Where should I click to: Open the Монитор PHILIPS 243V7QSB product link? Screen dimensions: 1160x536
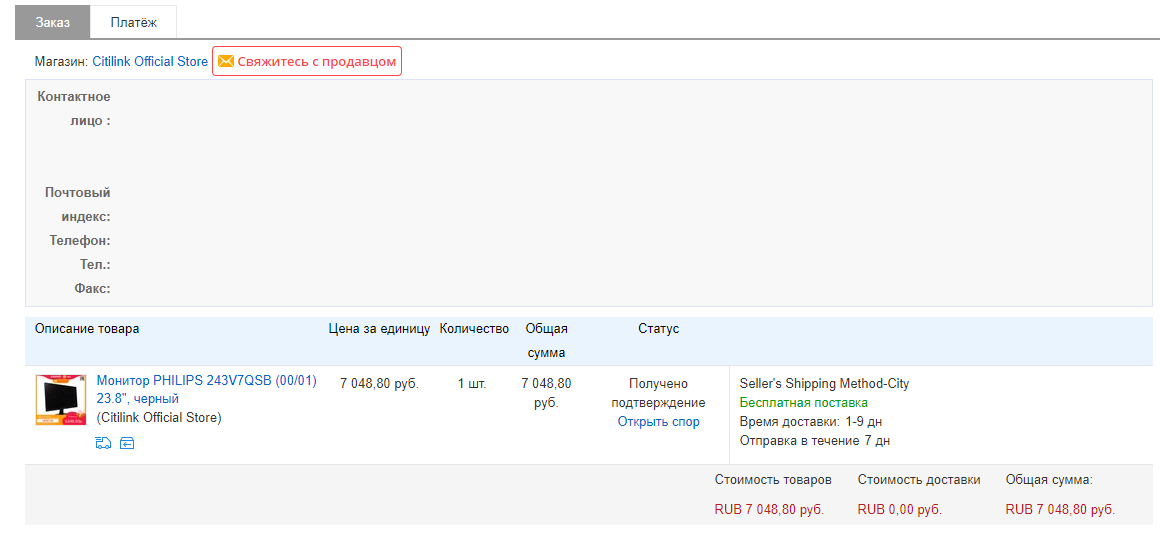(x=206, y=390)
